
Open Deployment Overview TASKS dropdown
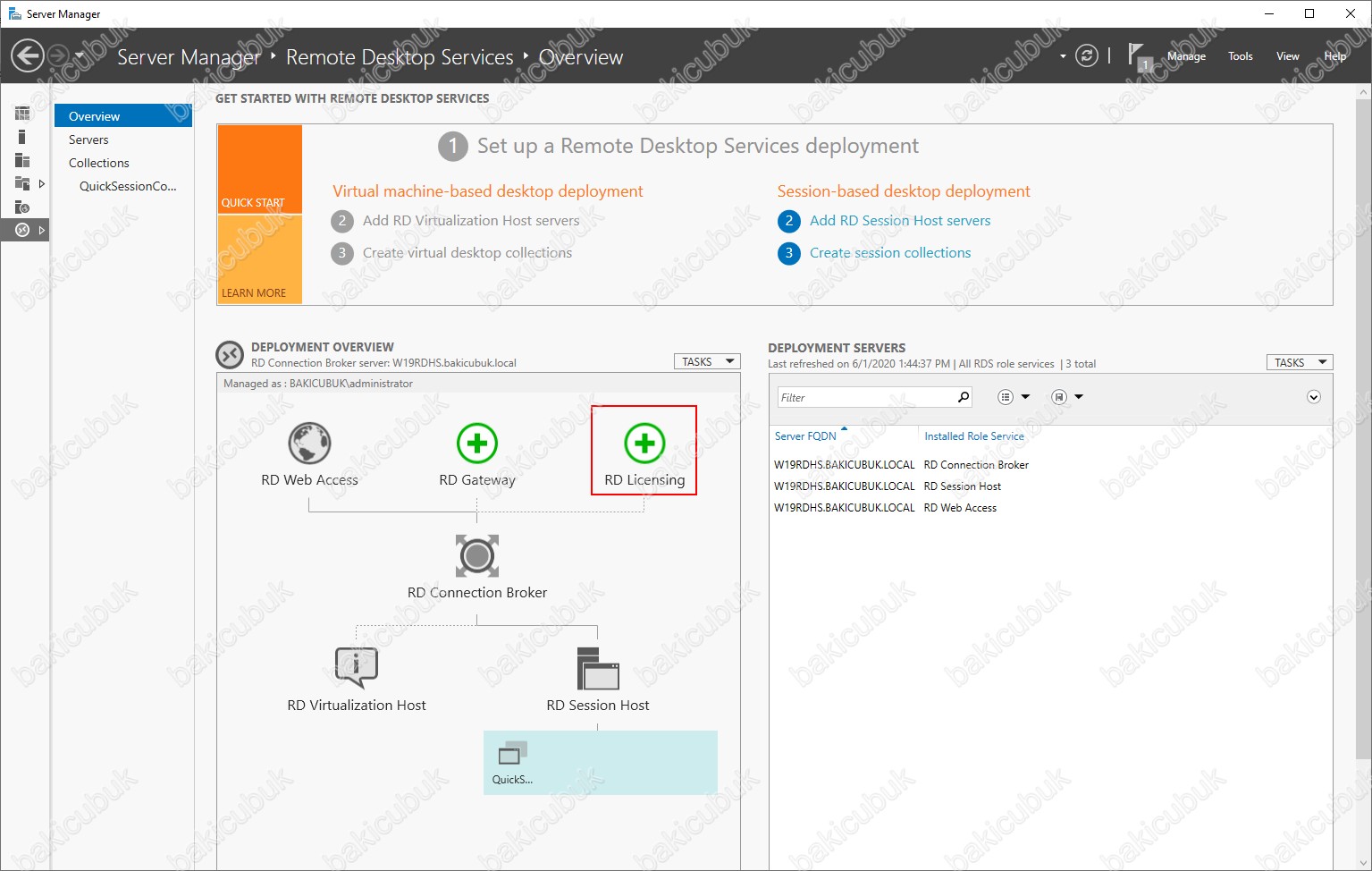707,362
